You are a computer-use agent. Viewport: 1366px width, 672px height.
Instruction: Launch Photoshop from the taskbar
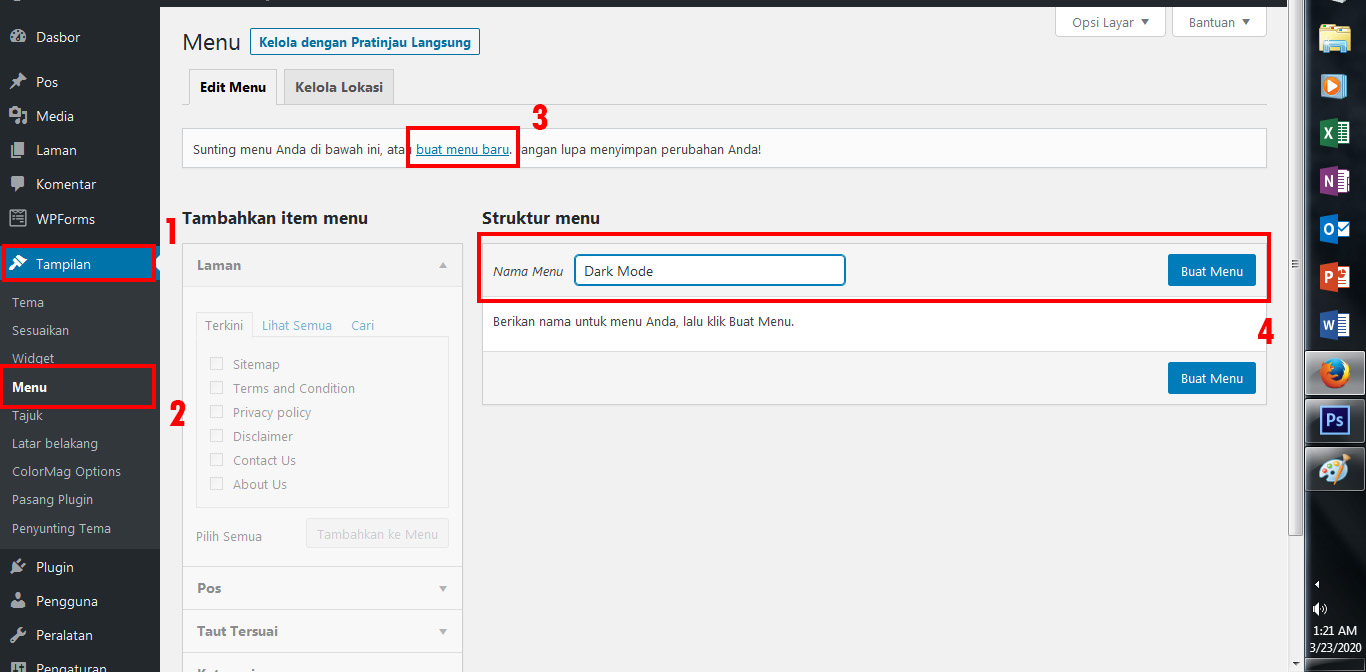click(1334, 421)
